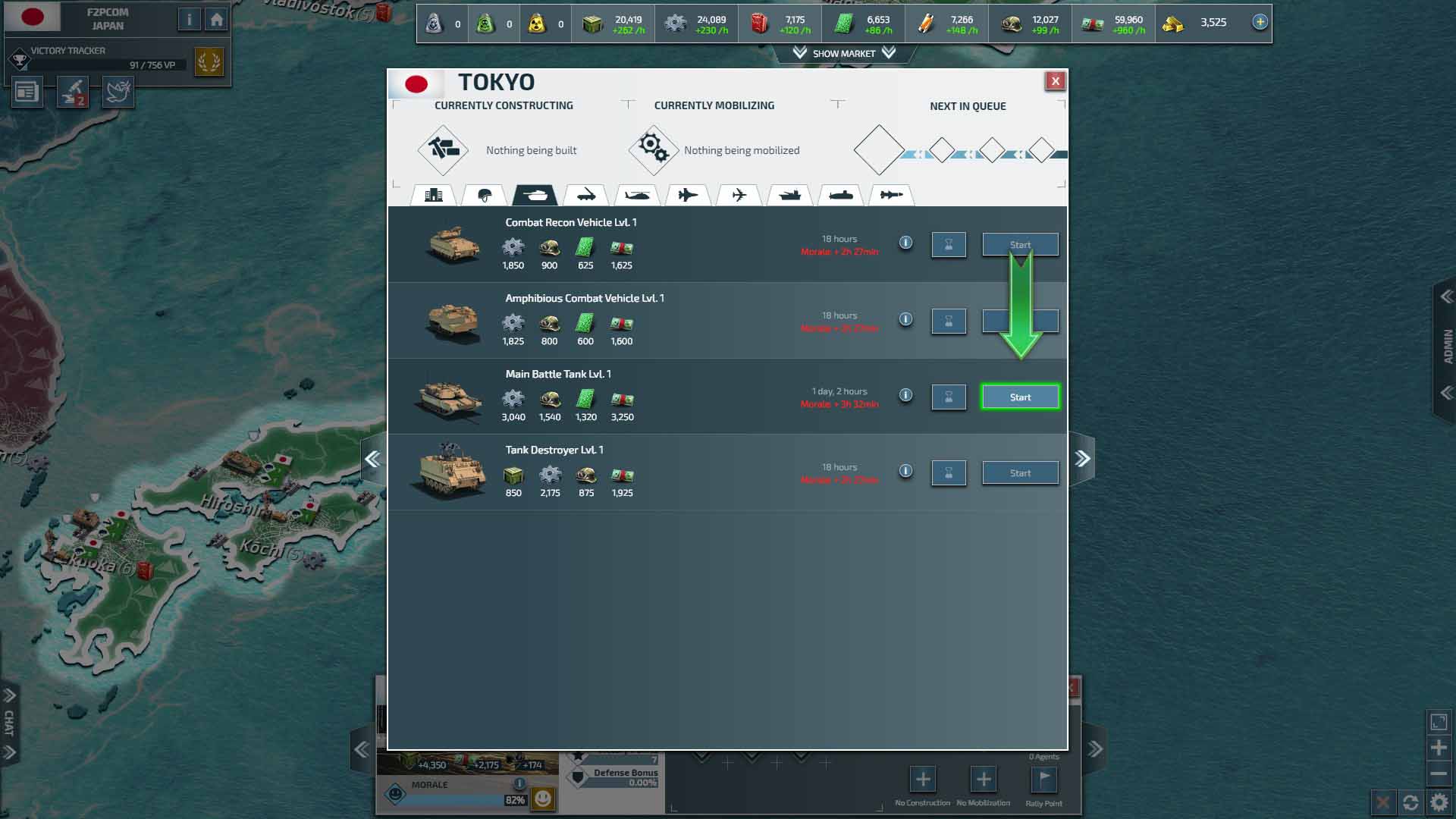Screen dimensions: 1456x819
Task: Switch to the buildings tab
Action: click(x=434, y=195)
